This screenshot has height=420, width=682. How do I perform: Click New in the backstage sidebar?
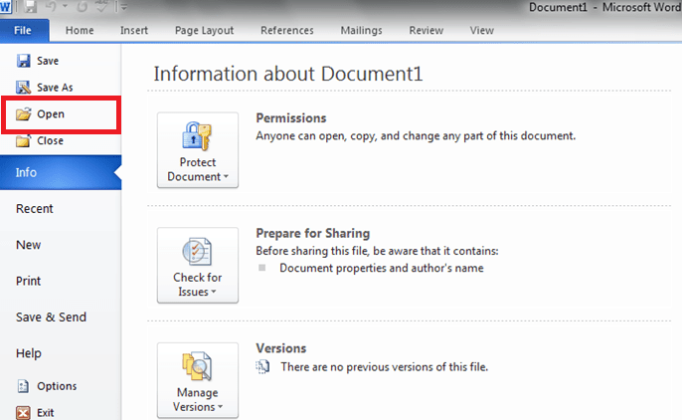coord(28,245)
